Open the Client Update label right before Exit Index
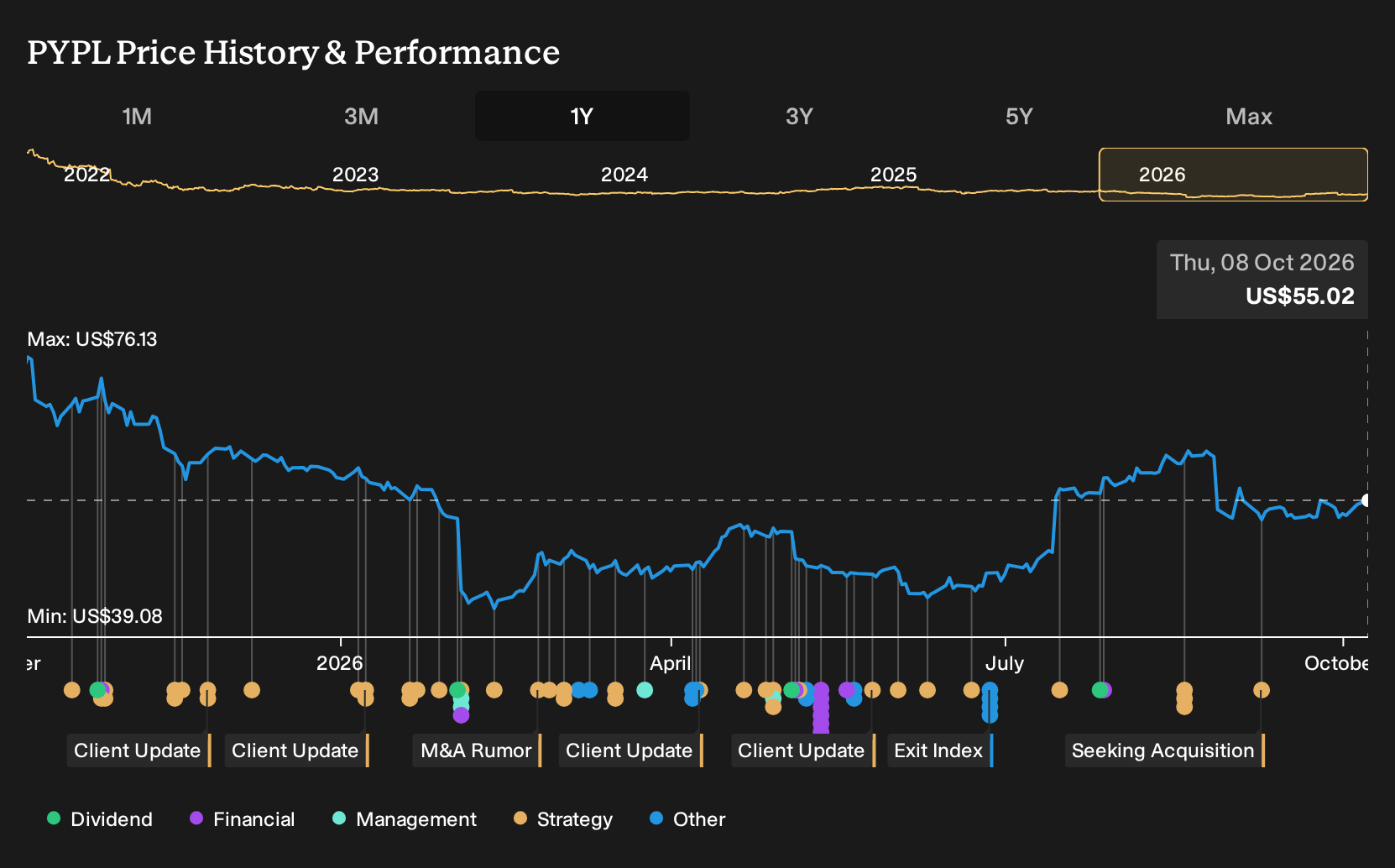This screenshot has width=1395, height=868. [x=802, y=750]
